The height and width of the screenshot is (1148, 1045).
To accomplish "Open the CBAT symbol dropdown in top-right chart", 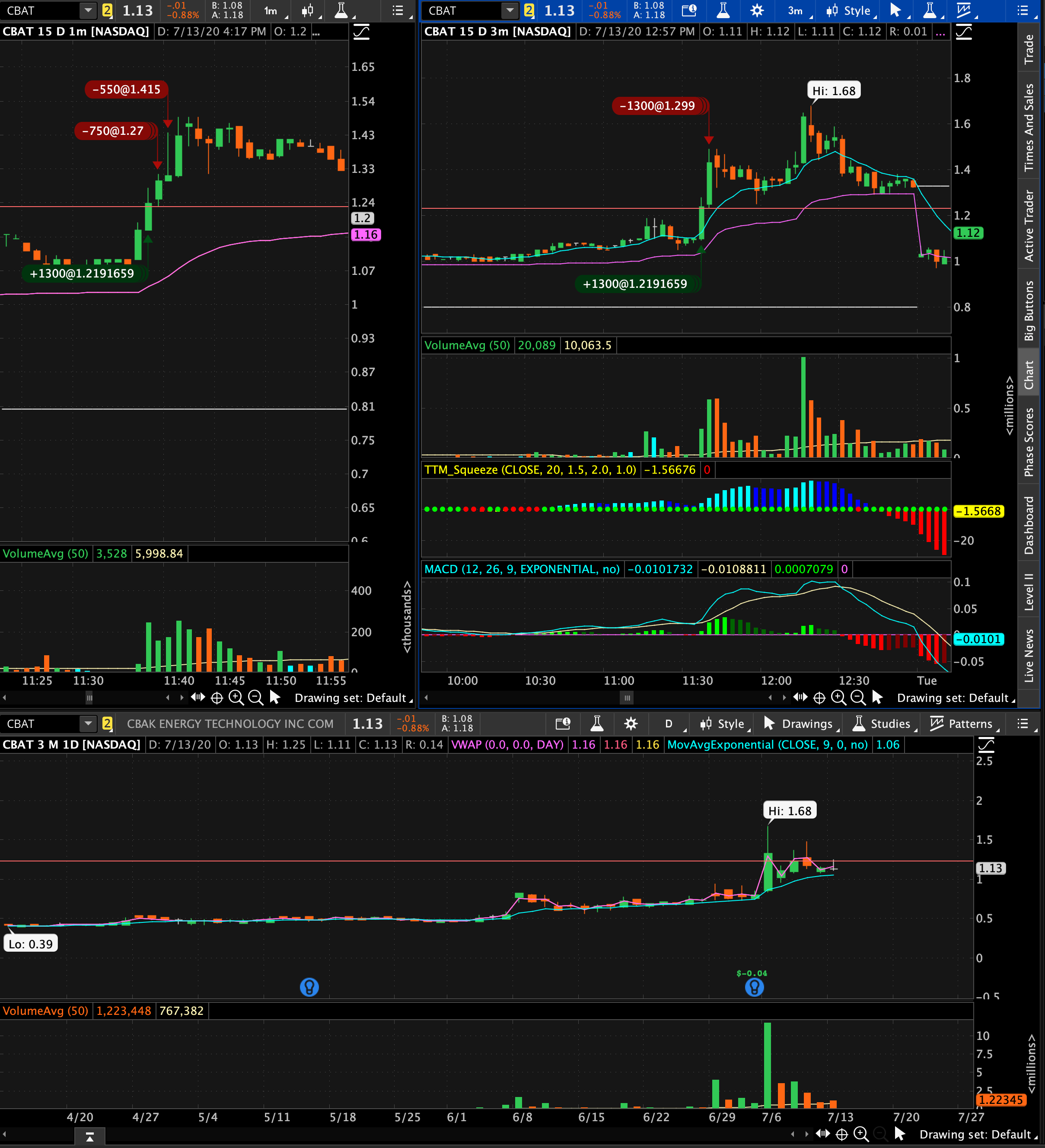I will click(510, 10).
